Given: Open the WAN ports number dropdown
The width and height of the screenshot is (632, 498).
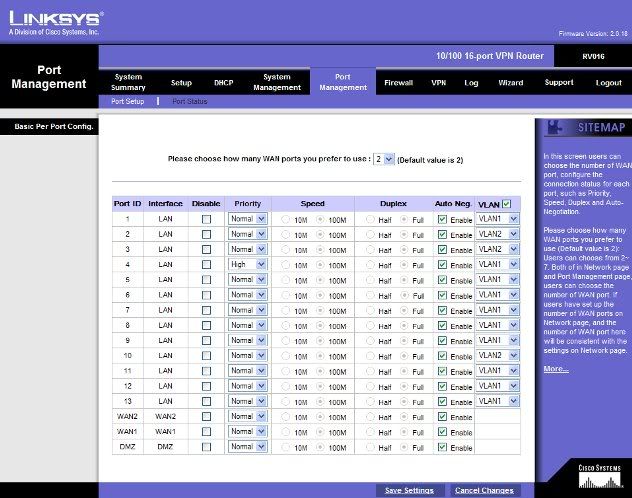Looking at the screenshot, I should click(x=381, y=159).
